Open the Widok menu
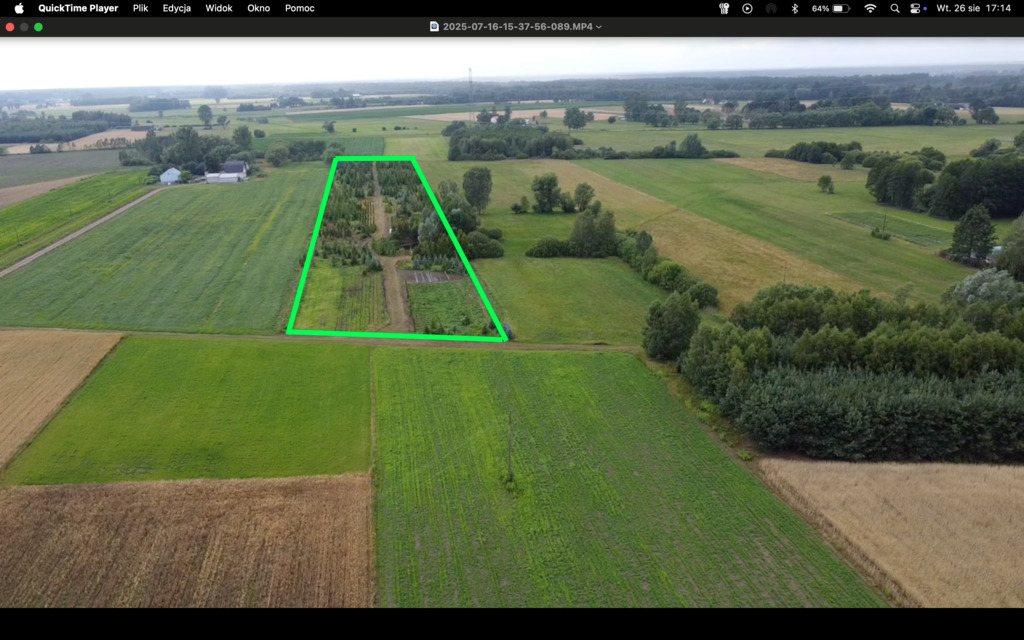Image resolution: width=1024 pixels, height=640 pixels. point(218,8)
